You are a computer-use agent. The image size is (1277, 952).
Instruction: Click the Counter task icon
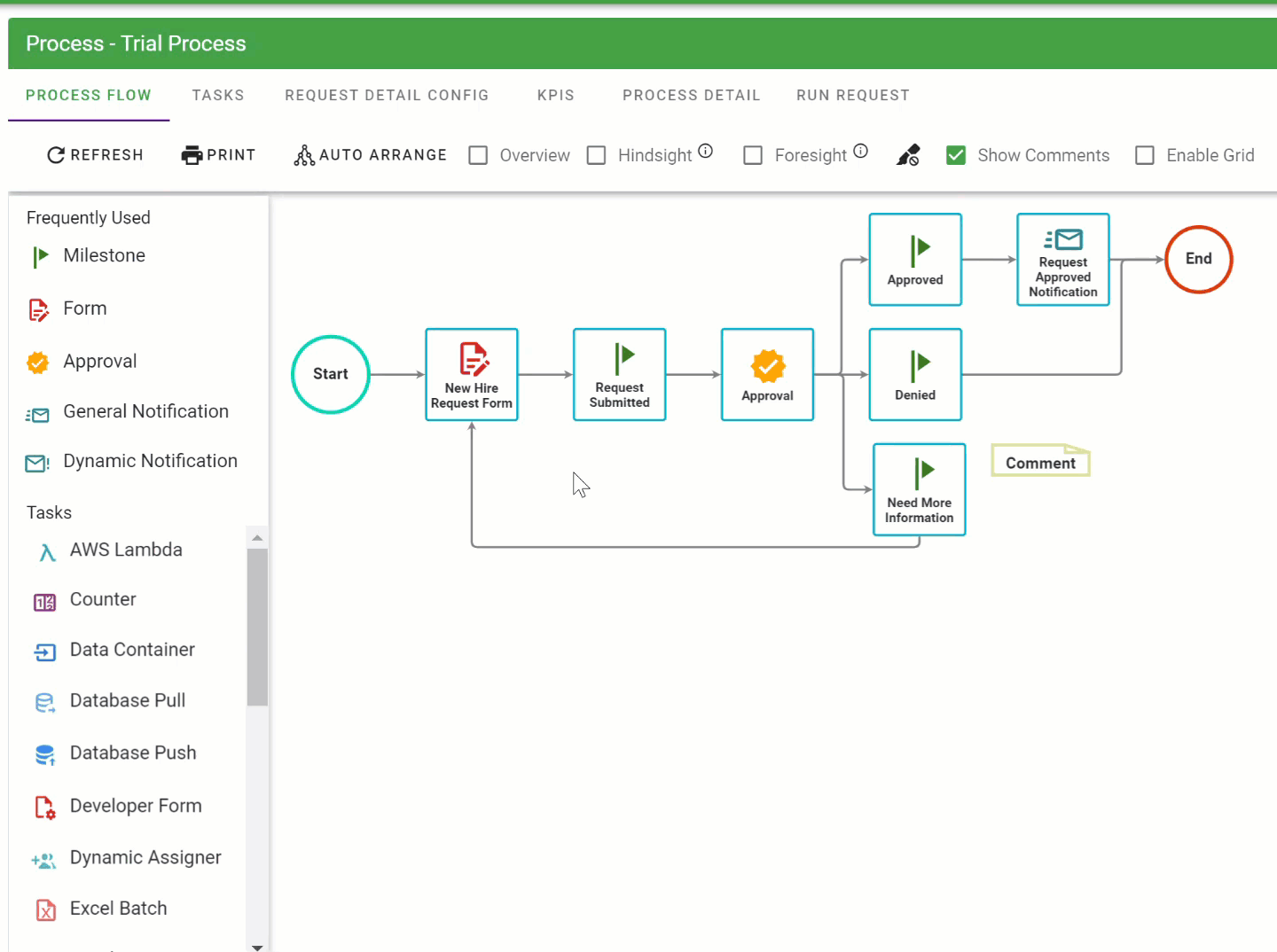click(44, 602)
